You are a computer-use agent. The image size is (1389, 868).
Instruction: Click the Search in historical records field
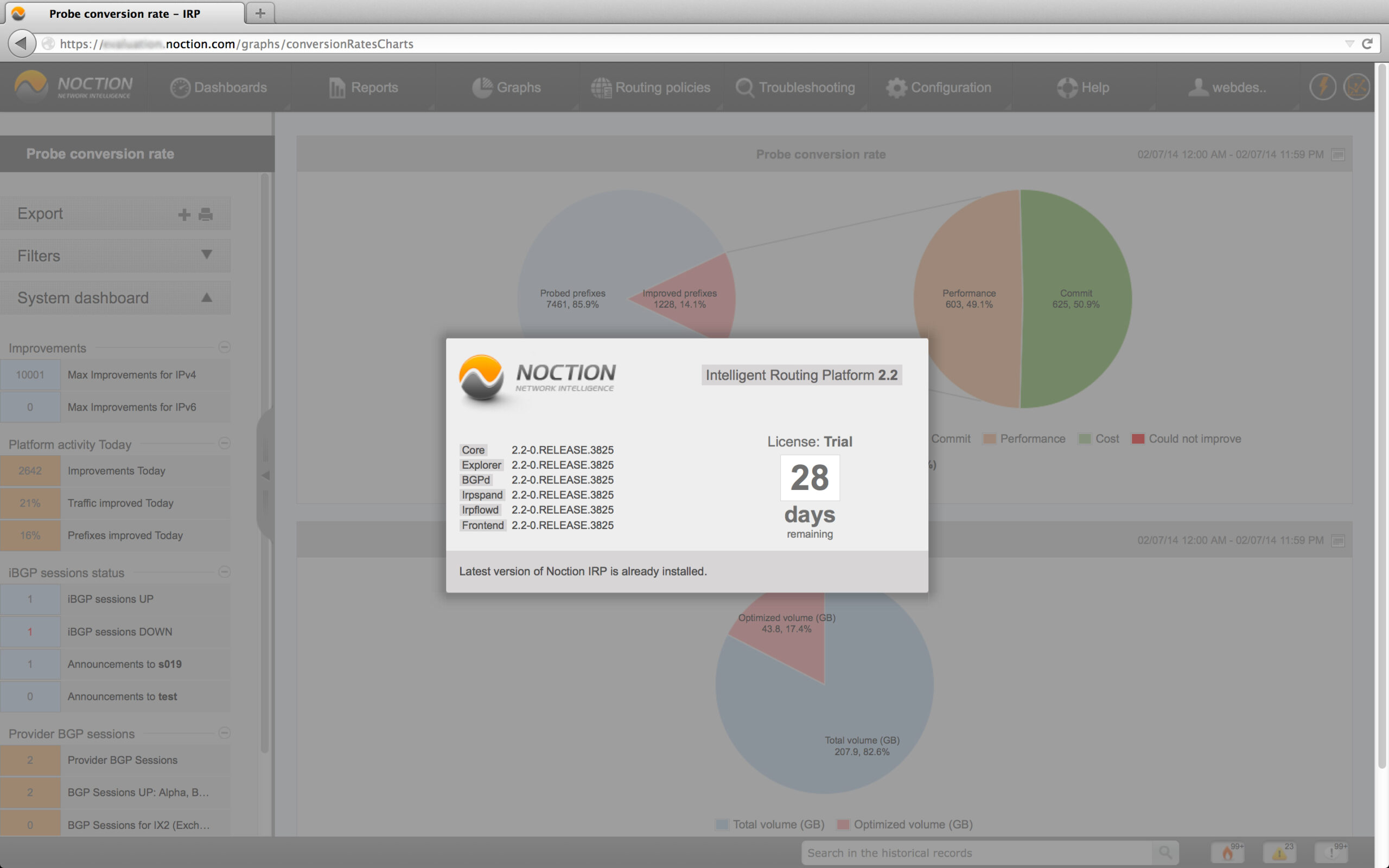click(x=976, y=852)
